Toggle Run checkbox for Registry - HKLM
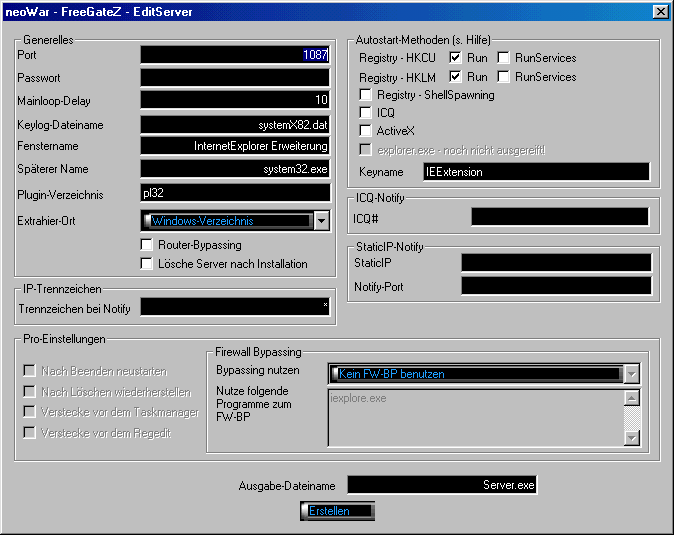 pos(456,76)
